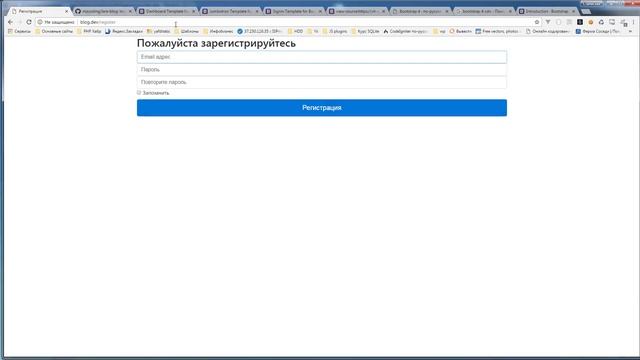Click the recycle-arrows extension icon
The image size is (640, 360).
[601, 22]
